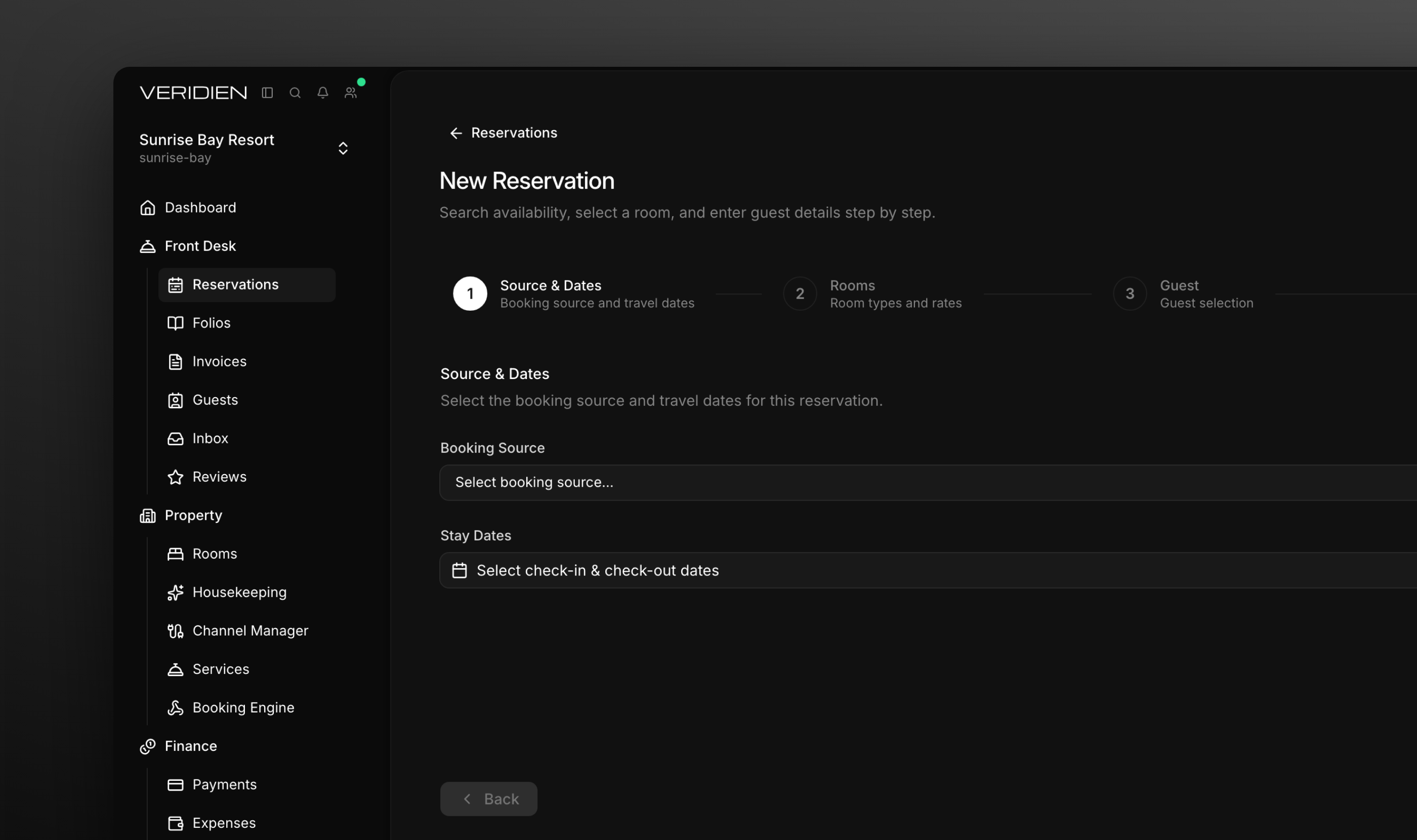Click the Inbox tray icon

176,439
